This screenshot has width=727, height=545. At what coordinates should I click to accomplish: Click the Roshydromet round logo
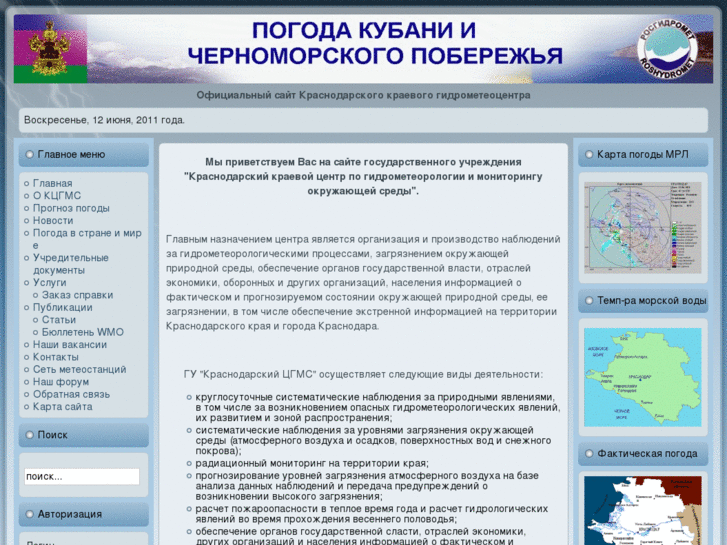pos(667,50)
